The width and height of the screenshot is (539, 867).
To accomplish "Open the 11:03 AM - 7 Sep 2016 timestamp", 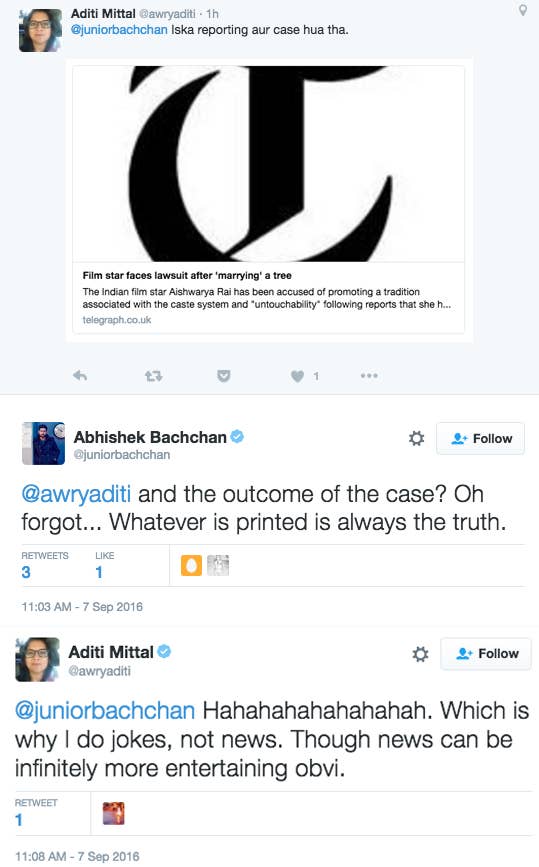I will point(82,607).
